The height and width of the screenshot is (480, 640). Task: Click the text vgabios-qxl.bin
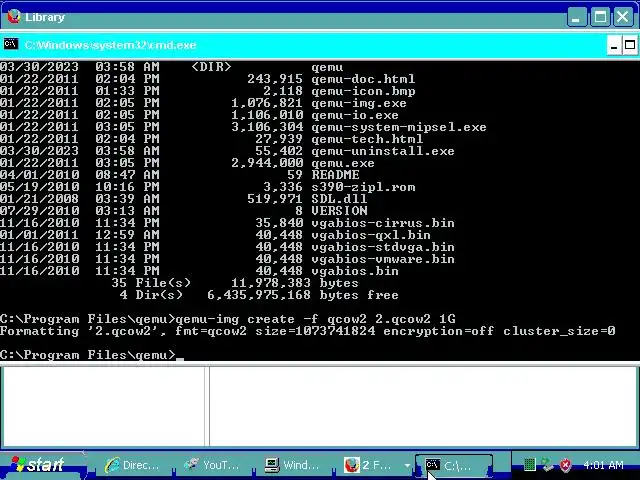371,235
